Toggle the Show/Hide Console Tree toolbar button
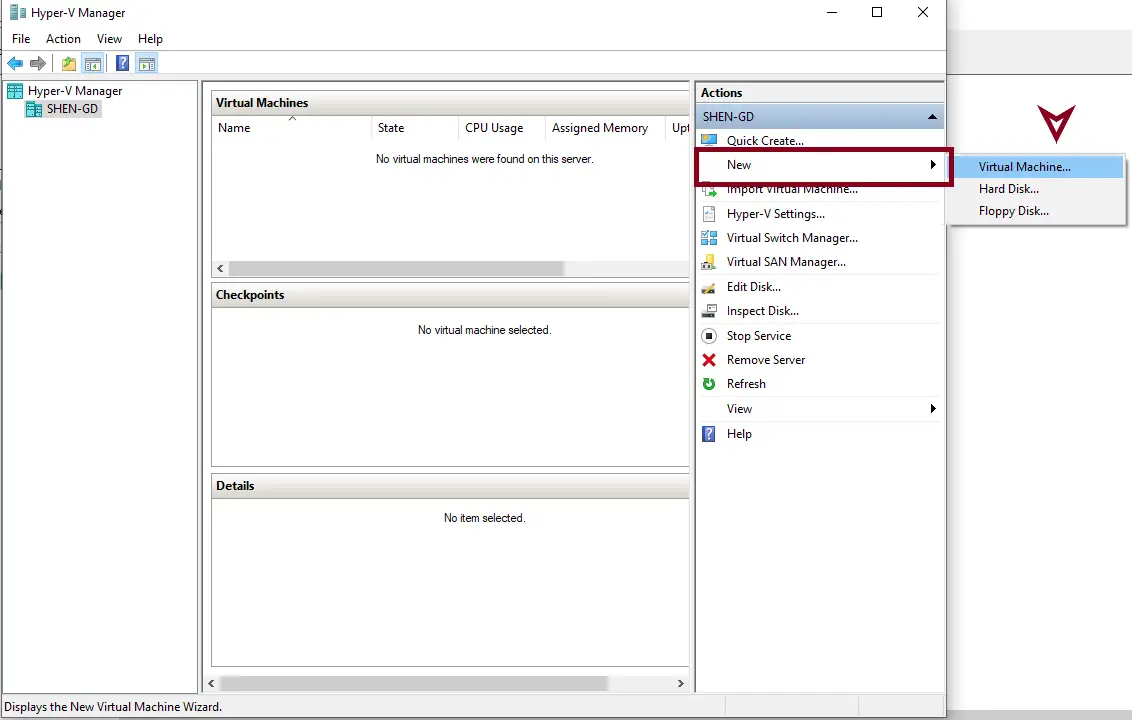This screenshot has width=1132, height=720. tap(93, 64)
